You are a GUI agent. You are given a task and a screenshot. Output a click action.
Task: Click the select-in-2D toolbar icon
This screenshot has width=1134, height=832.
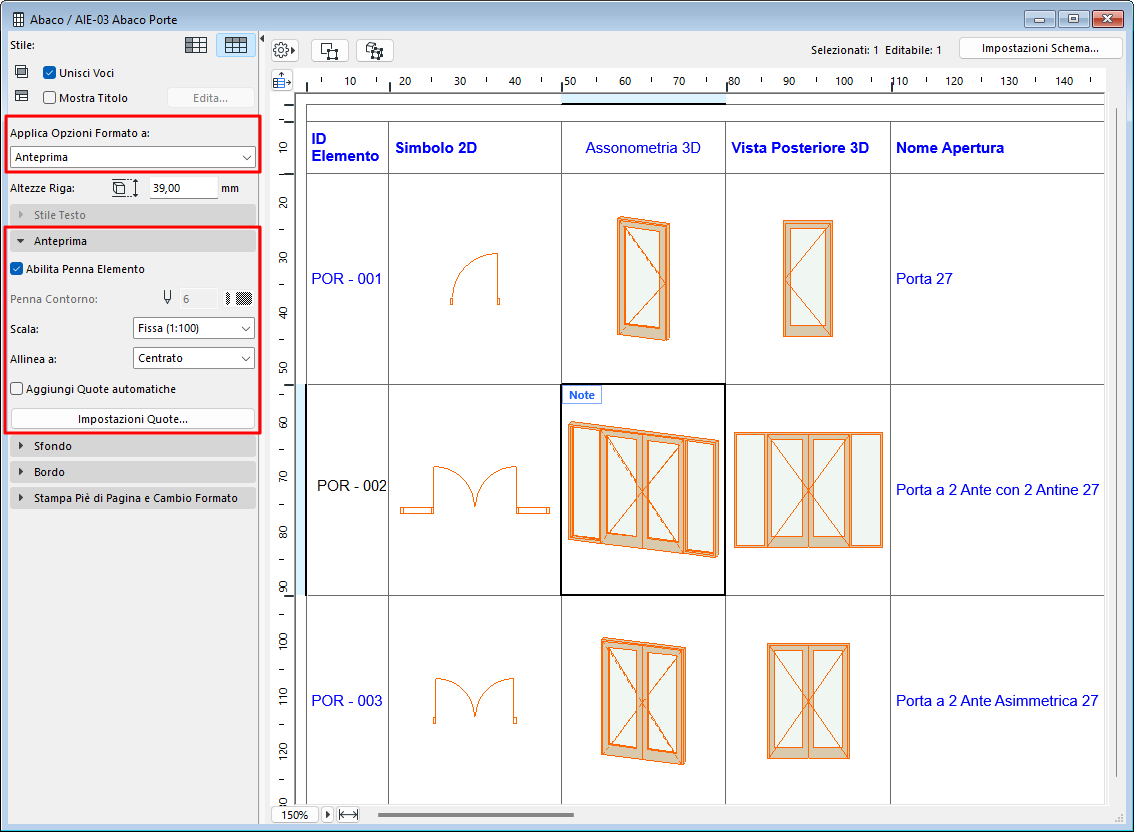(330, 50)
